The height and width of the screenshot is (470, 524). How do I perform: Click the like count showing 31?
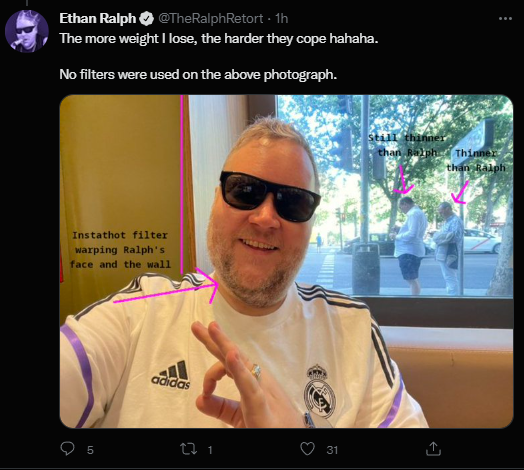click(332, 450)
